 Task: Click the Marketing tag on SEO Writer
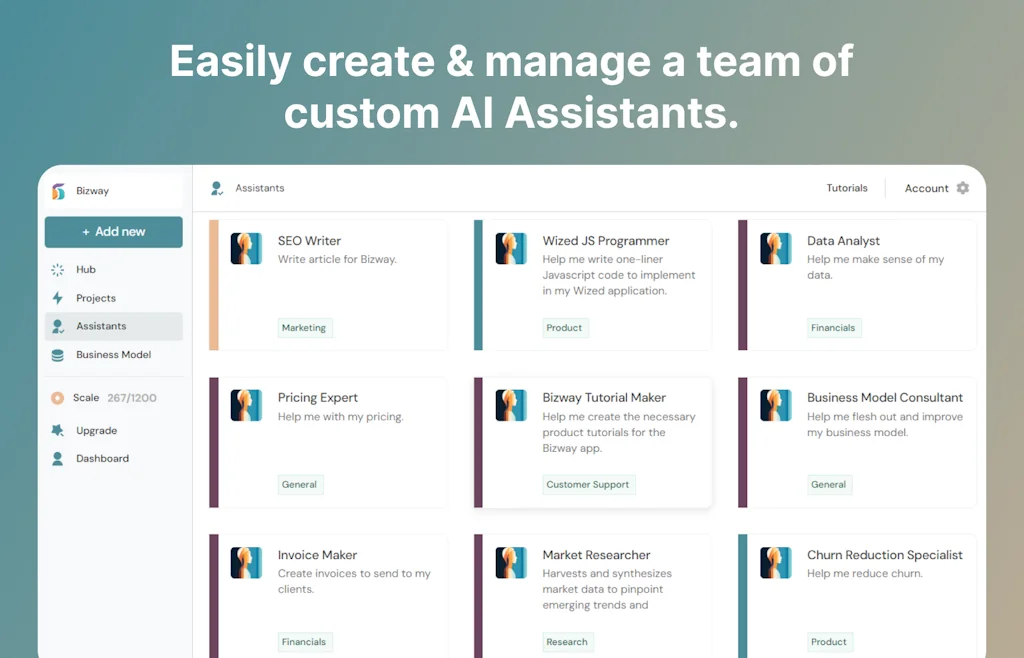pyautogui.click(x=305, y=327)
